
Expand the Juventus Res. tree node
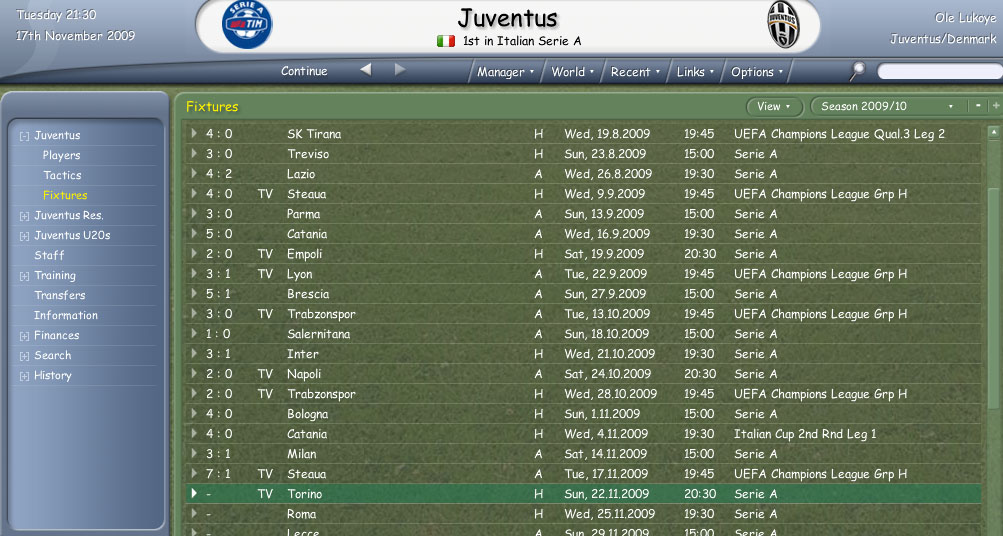coord(24,216)
